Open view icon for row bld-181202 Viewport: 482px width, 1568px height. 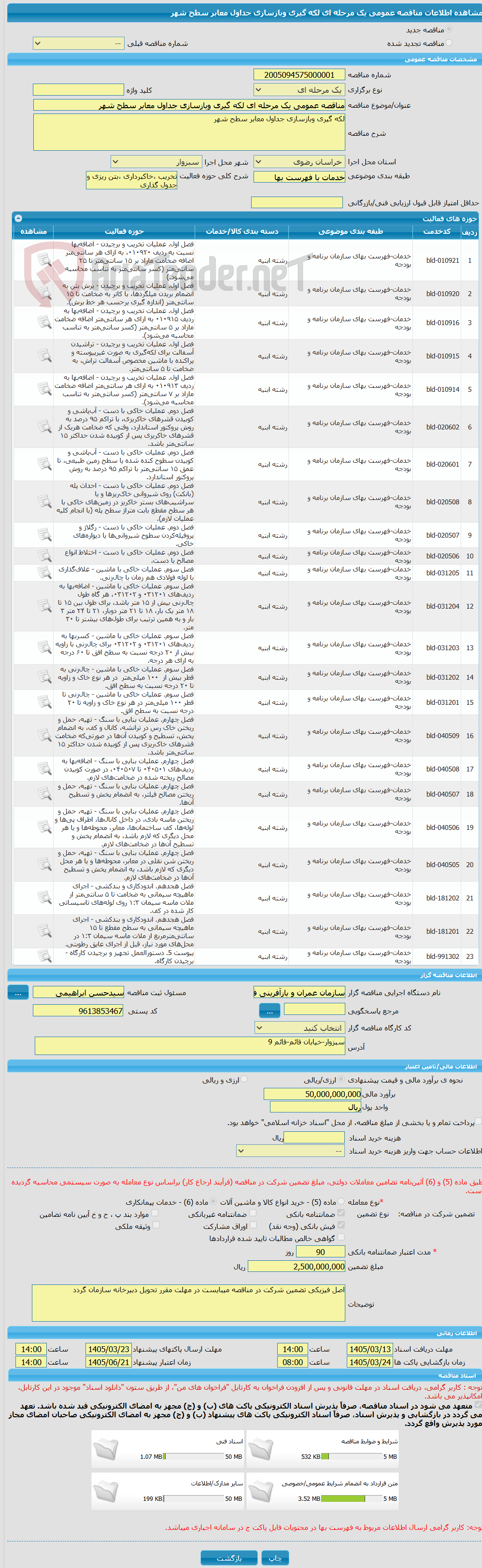click(x=44, y=898)
